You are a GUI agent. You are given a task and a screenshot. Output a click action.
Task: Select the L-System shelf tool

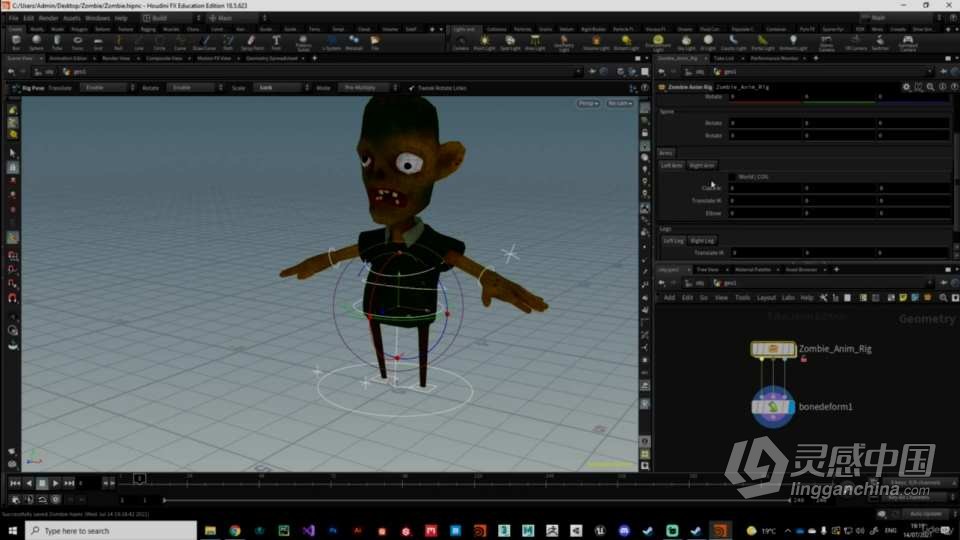pos(331,42)
